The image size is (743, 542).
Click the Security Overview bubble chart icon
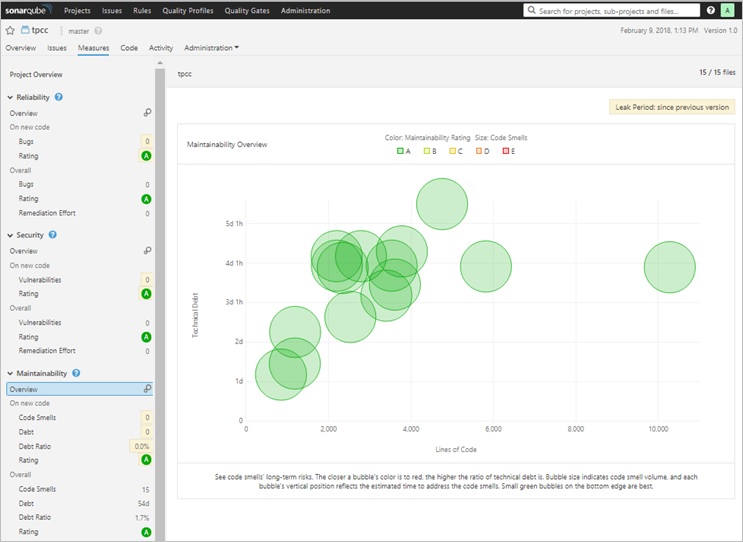coord(147,251)
